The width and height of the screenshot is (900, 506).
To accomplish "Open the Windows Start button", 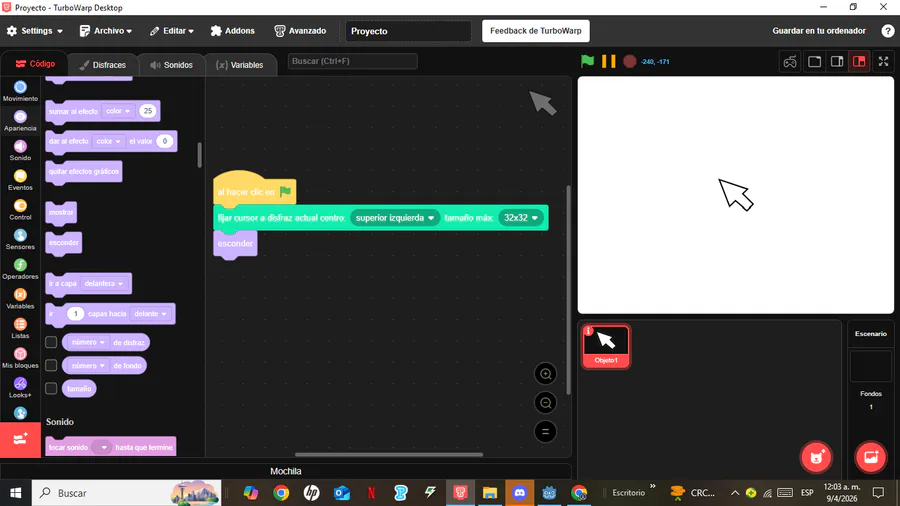I will [x=15, y=493].
